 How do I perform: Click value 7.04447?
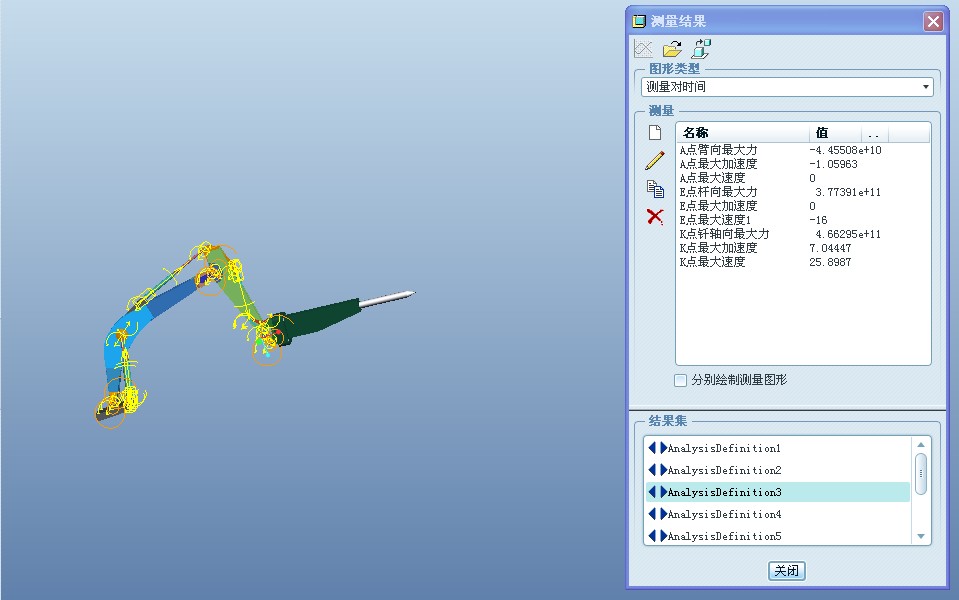[x=830, y=248]
